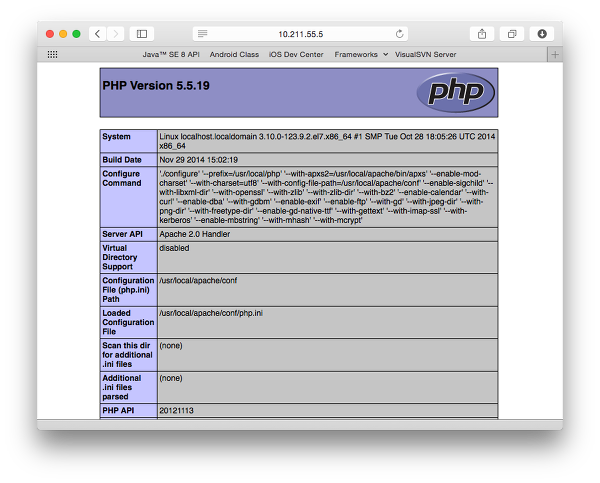Click the Server API label
Screen dimensions: 600x483
(x=122, y=234)
